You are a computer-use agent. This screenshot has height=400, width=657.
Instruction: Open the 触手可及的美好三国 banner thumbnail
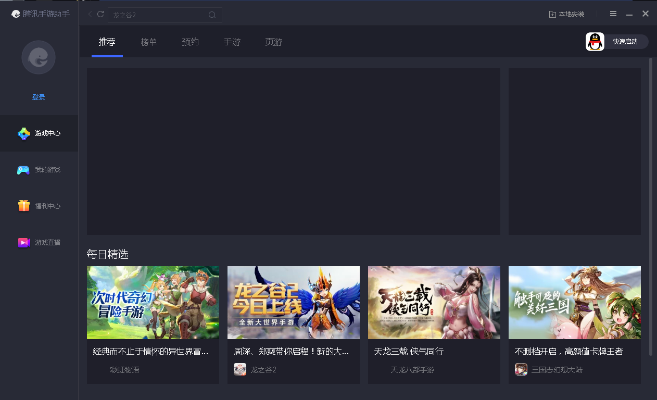pos(574,302)
